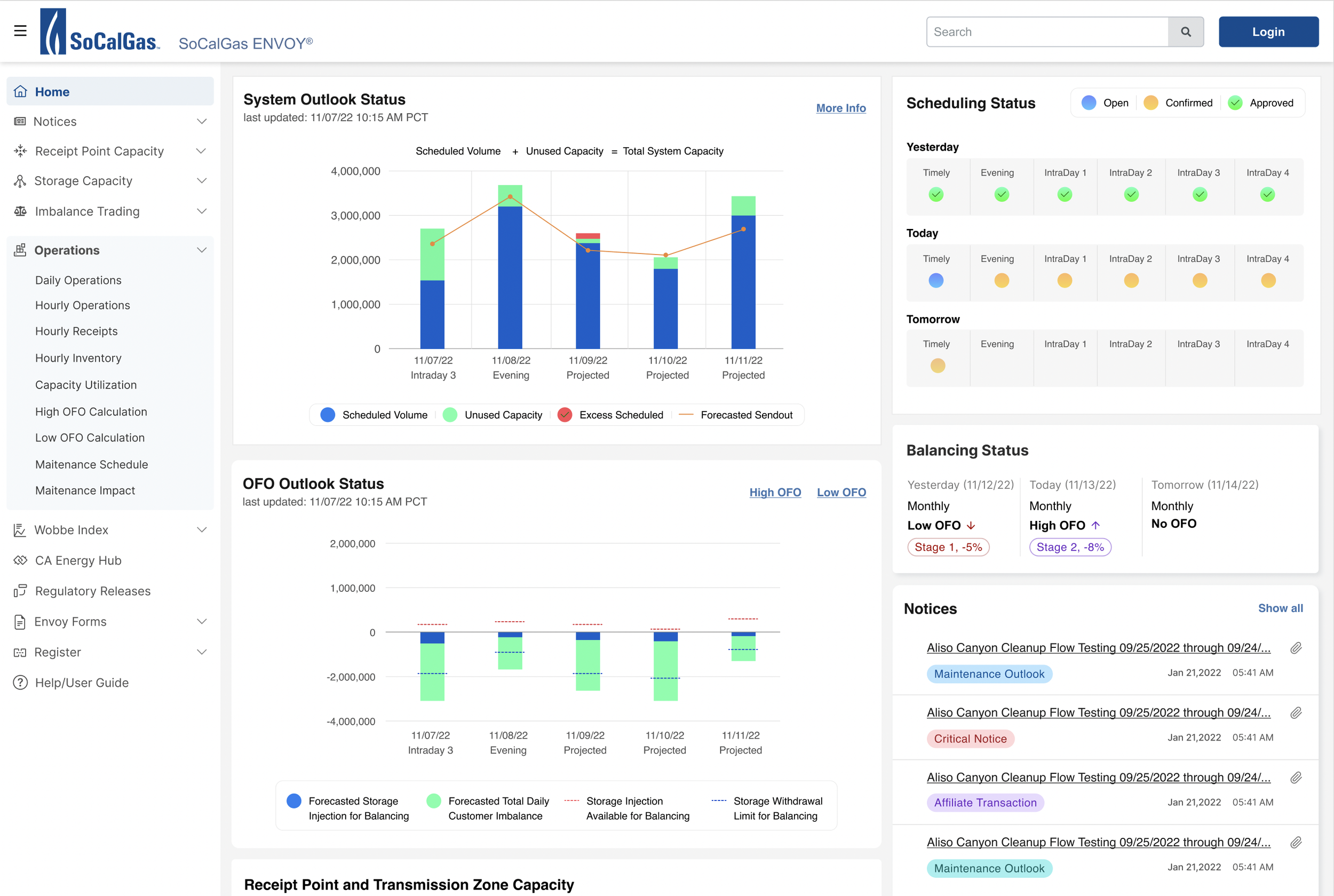Click Today's Timely open status dot
Image resolution: width=1334 pixels, height=896 pixels.
pyautogui.click(x=936, y=281)
